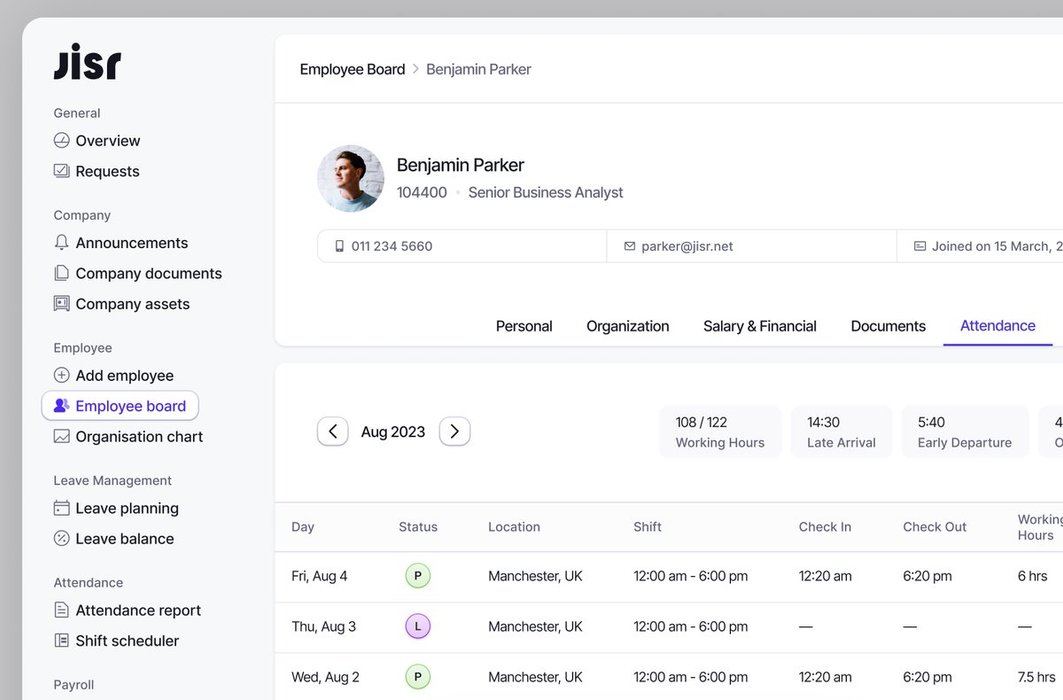Click the L status badge for Thu, Aug 3
The image size is (1063, 700).
coord(418,626)
